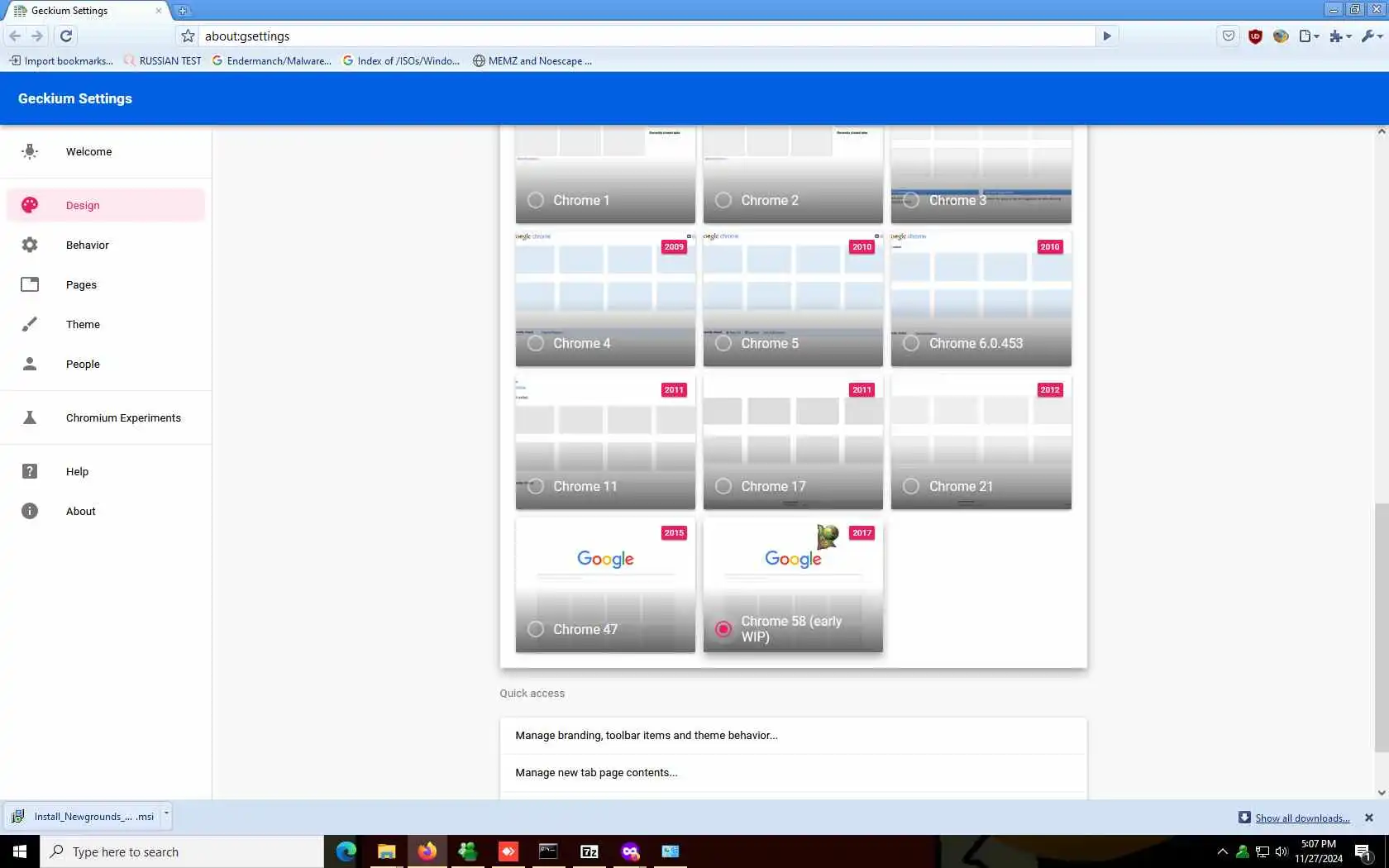Click the Help question mark icon
1389x868 pixels.
tap(30, 471)
